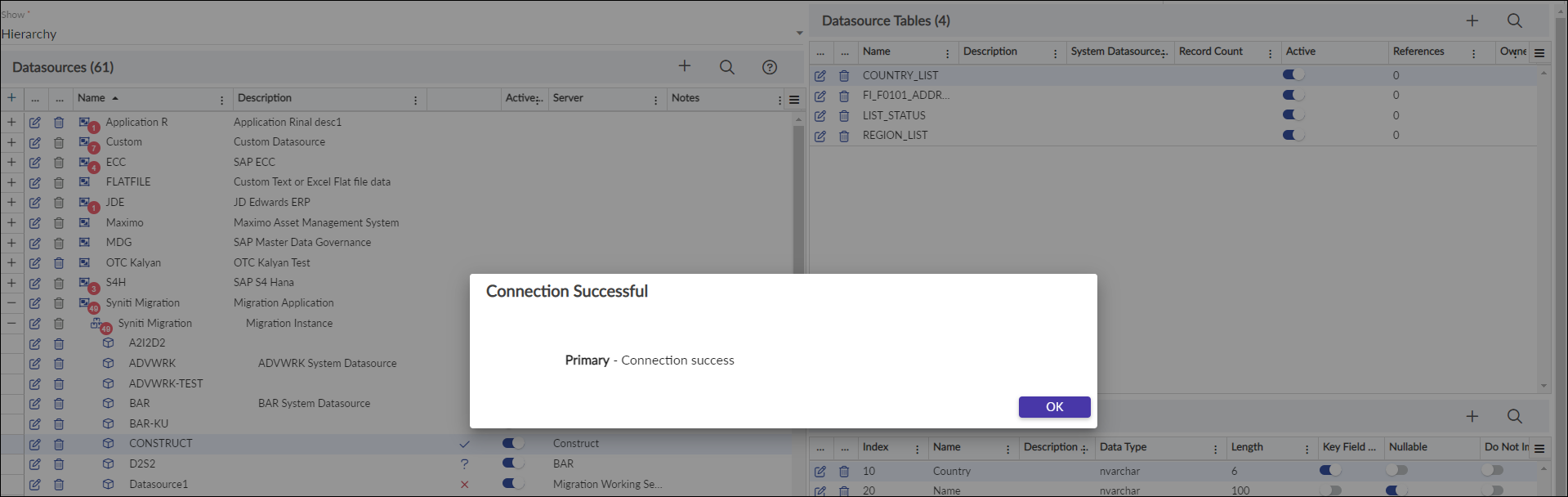Delete the FLATFILE datasource
Viewport: 1568px width, 497px height.
(x=59, y=182)
